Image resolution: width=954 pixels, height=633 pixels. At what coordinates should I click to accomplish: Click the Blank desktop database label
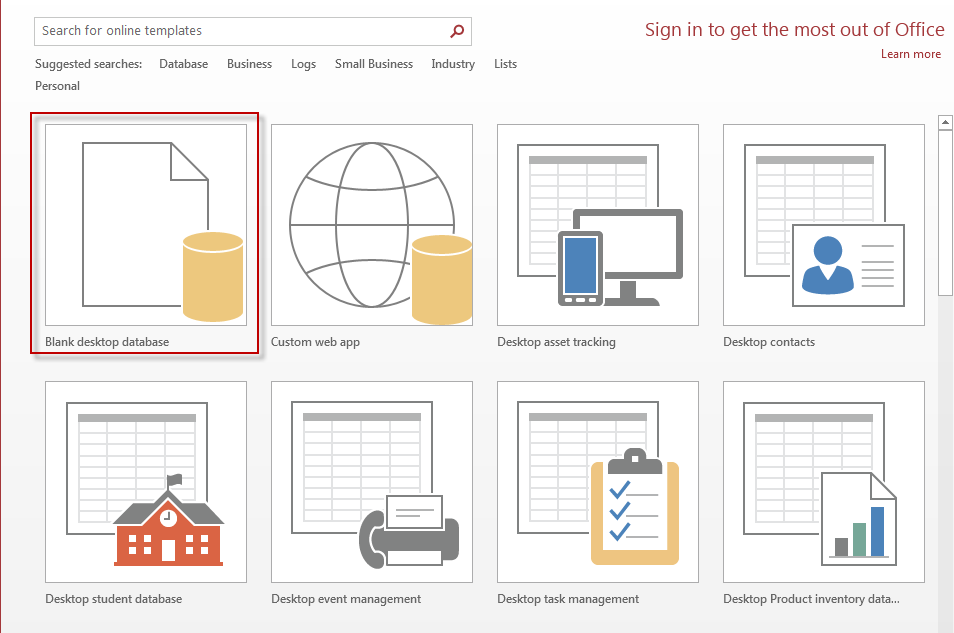coord(107,342)
